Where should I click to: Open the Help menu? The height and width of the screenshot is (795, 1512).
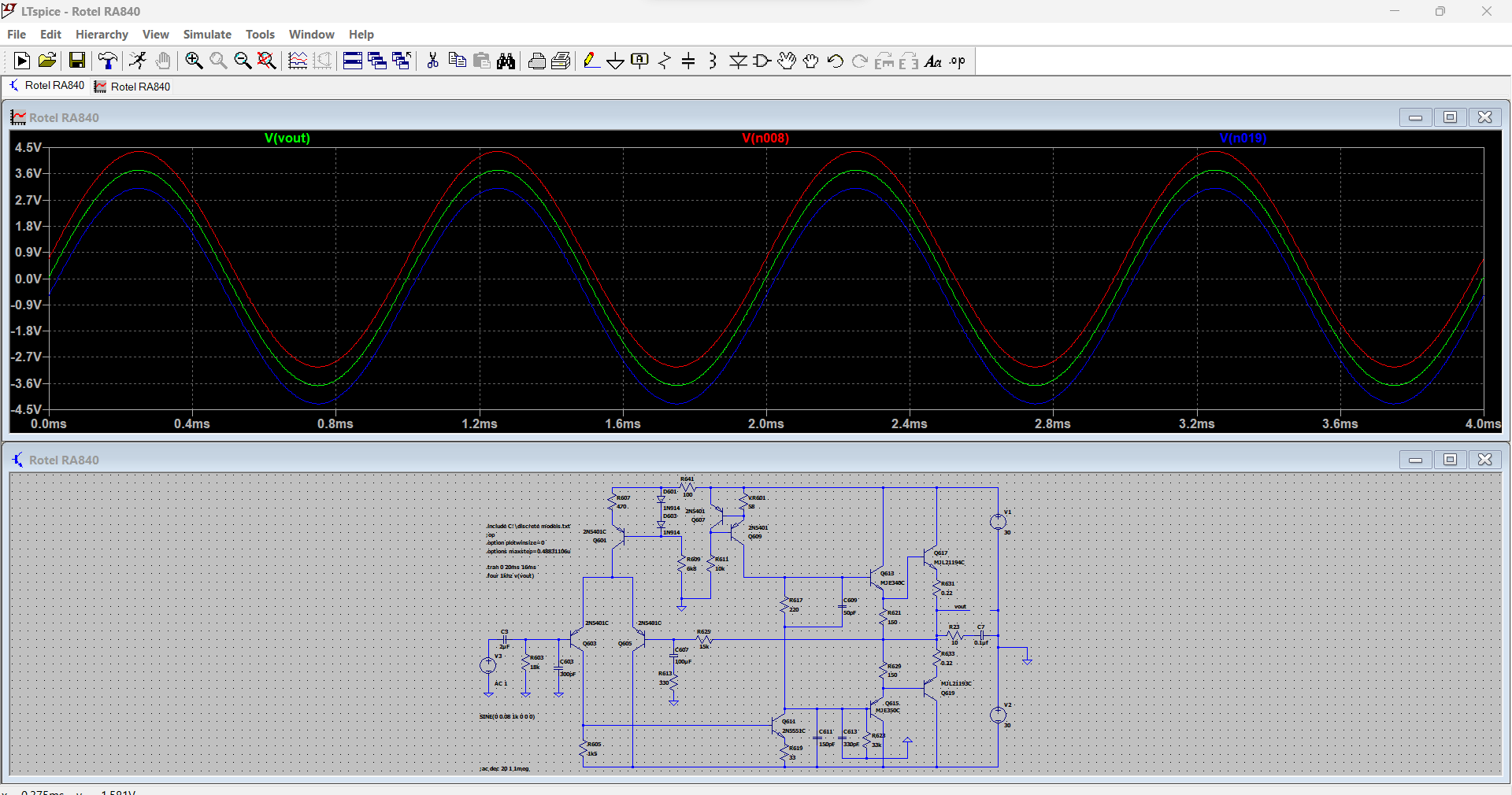point(361,35)
